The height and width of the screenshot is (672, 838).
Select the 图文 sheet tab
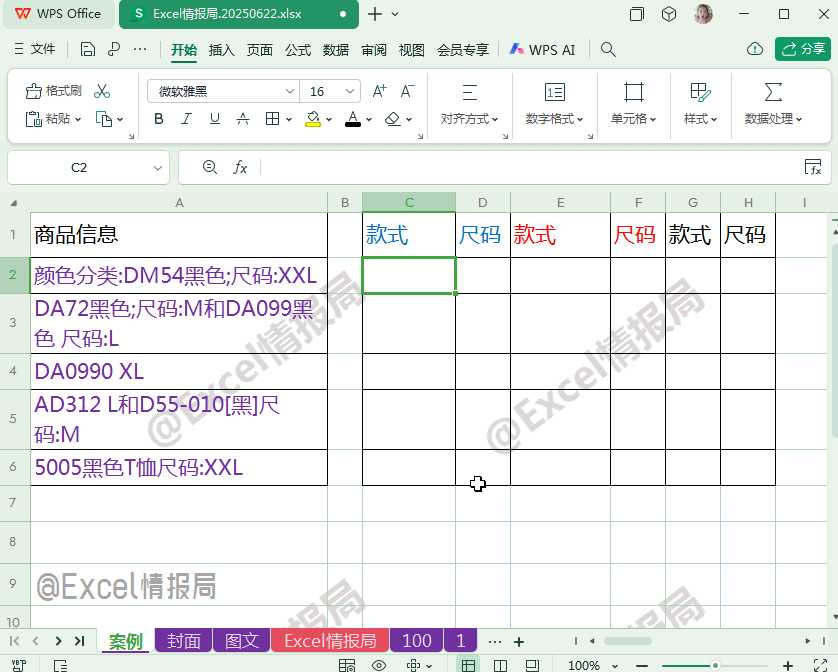[242, 640]
